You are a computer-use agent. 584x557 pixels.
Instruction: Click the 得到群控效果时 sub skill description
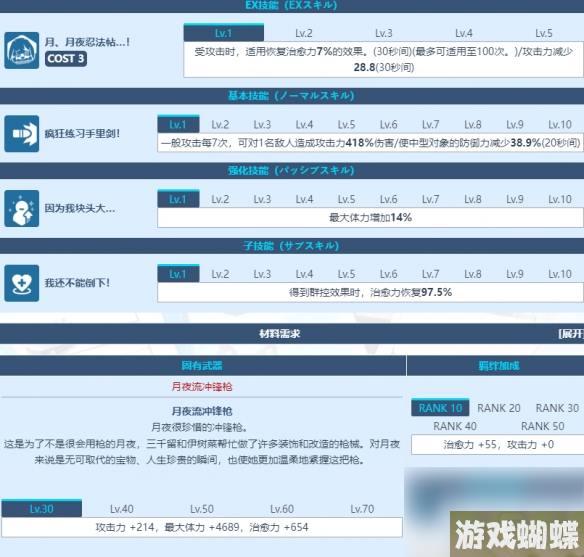(x=371, y=292)
